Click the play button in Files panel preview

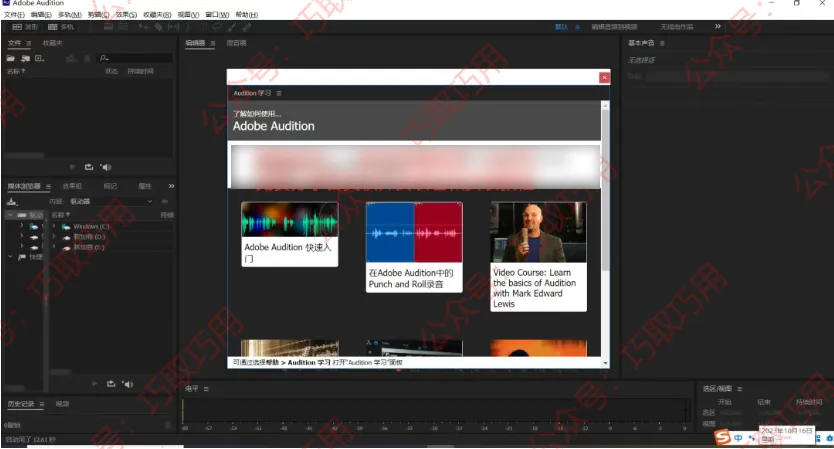(72, 167)
